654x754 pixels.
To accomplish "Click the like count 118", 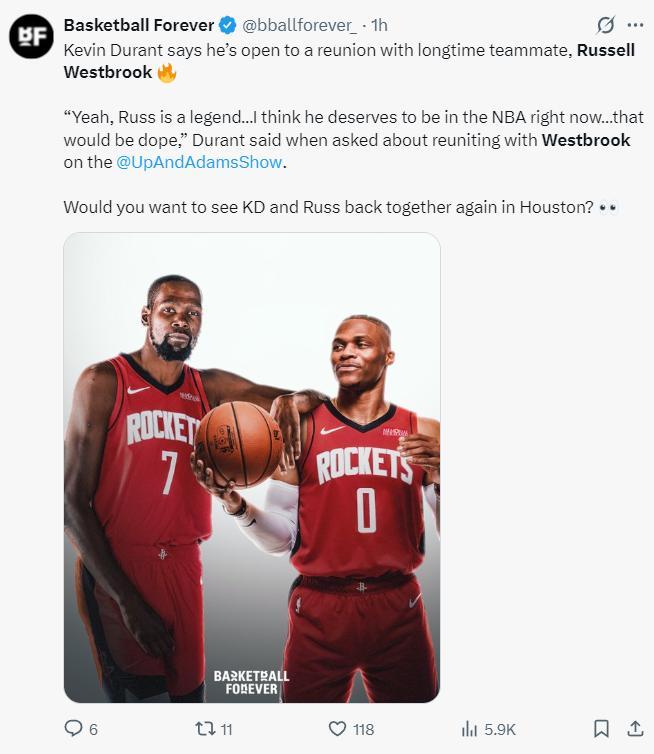I will tap(363, 730).
